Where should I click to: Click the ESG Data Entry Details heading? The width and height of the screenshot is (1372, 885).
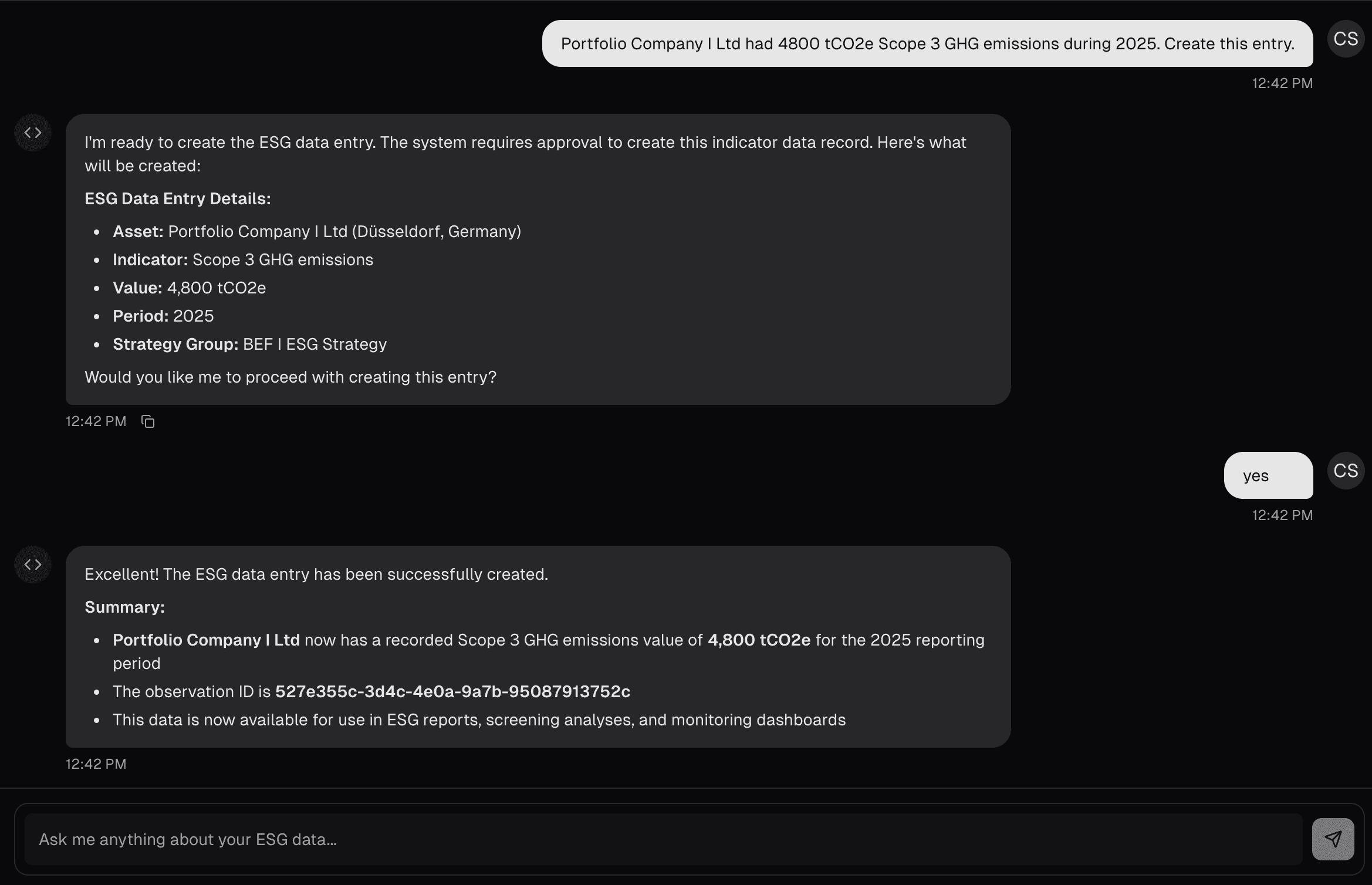tap(177, 198)
